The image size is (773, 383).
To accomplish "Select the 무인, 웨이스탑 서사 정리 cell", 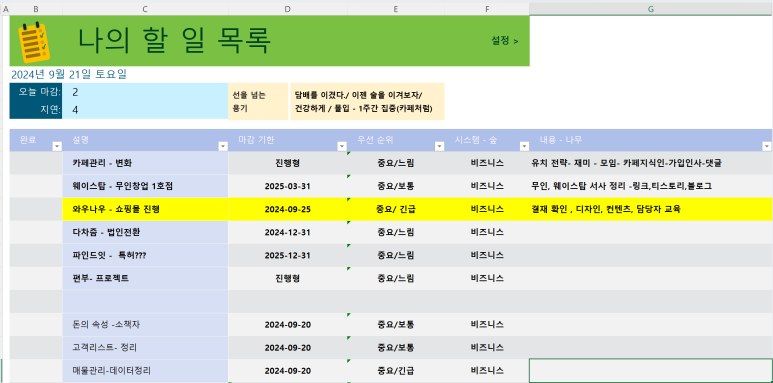I will click(651, 186).
